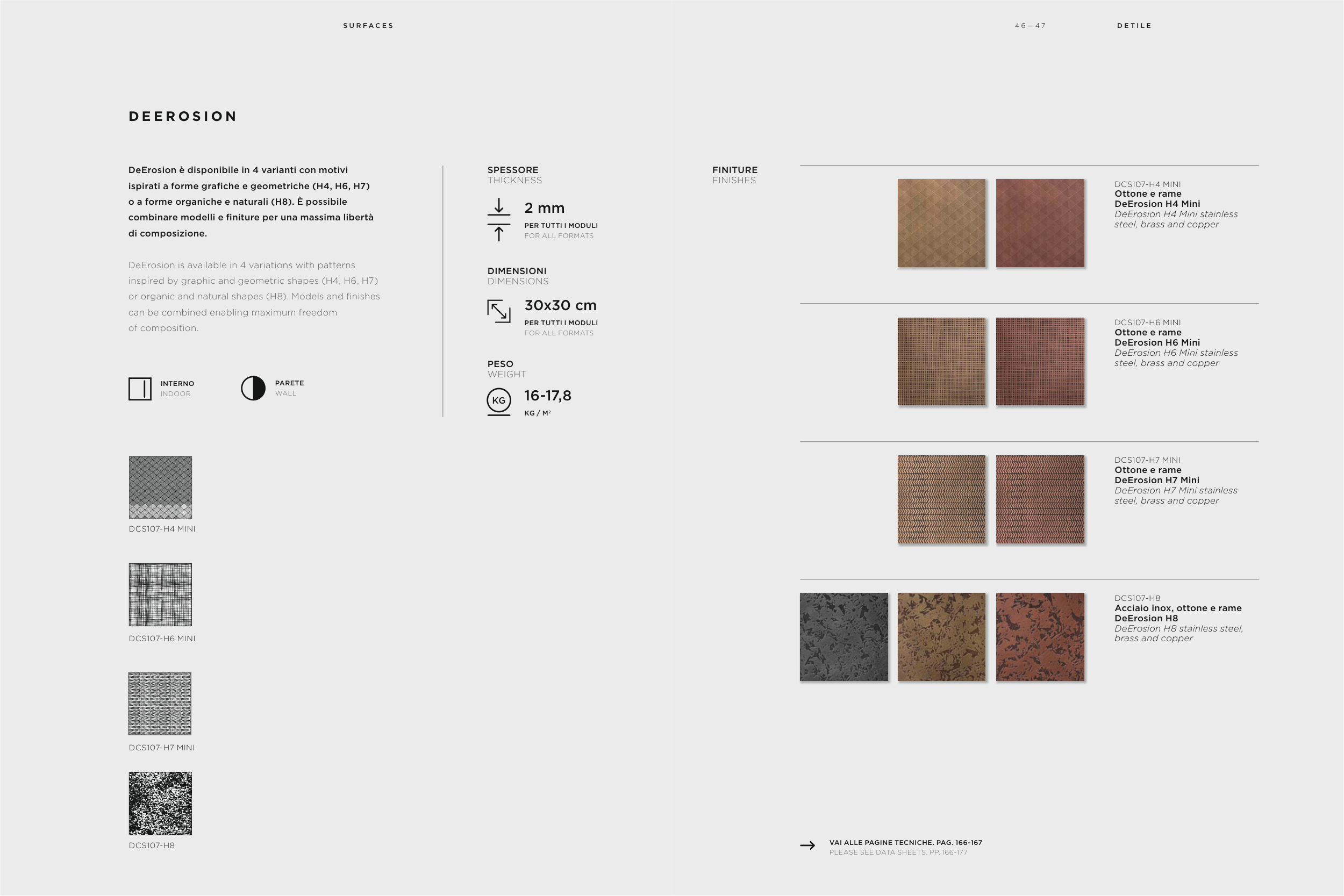Click the Interno indoor square icon
Image resolution: width=1344 pixels, height=896 pixels.
(139, 389)
